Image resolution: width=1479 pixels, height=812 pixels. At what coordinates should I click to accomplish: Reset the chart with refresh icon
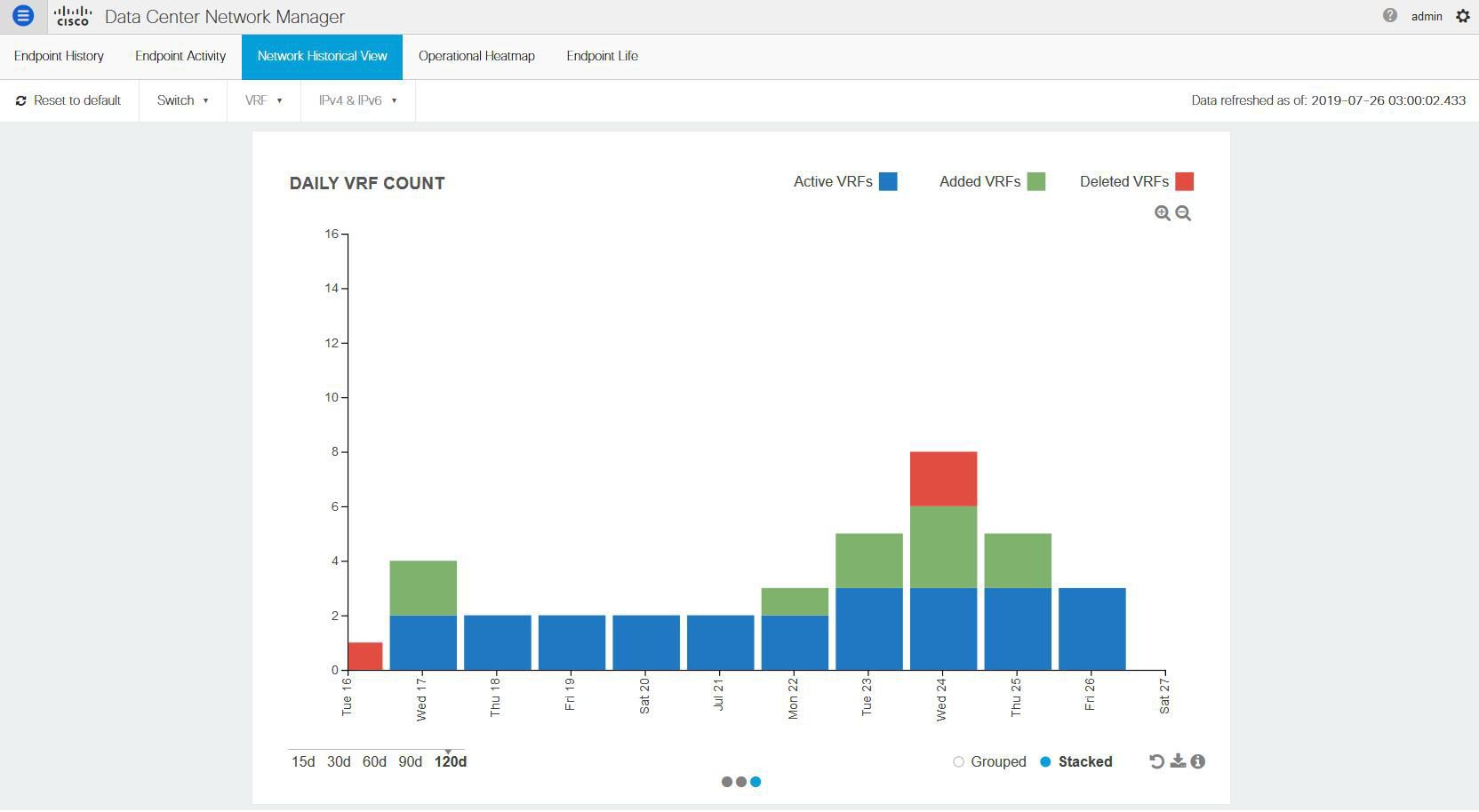pyautogui.click(x=1156, y=761)
